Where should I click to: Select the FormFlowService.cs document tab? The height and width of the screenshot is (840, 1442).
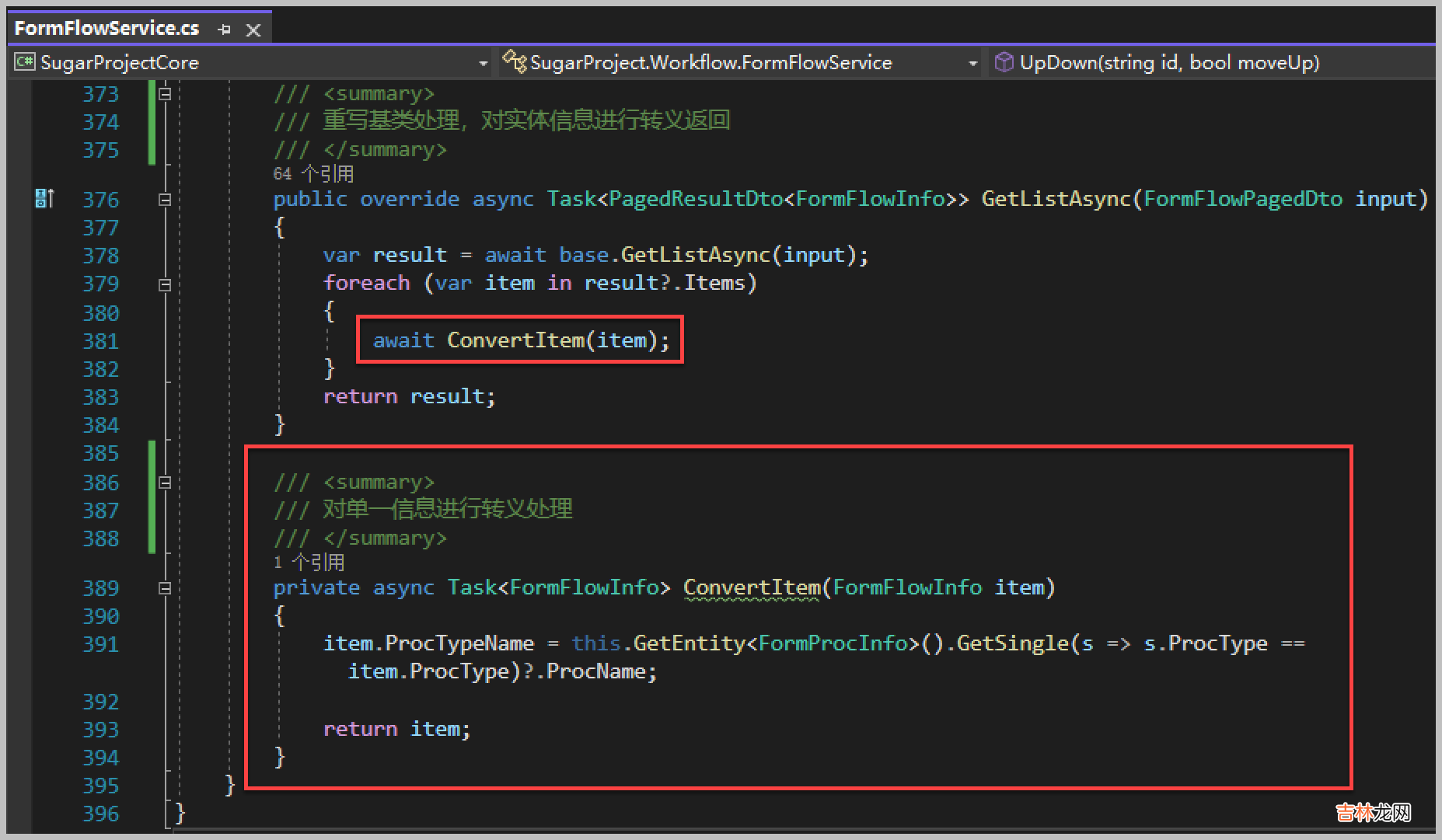tap(106, 29)
